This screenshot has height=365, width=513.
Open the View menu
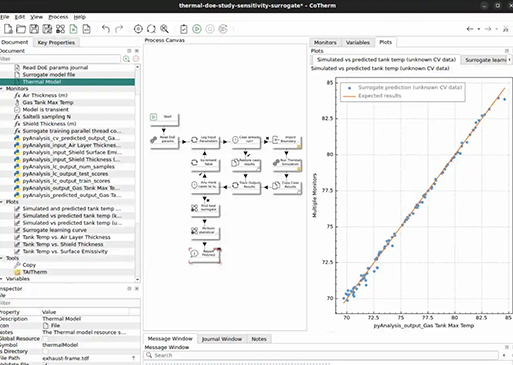pos(36,17)
